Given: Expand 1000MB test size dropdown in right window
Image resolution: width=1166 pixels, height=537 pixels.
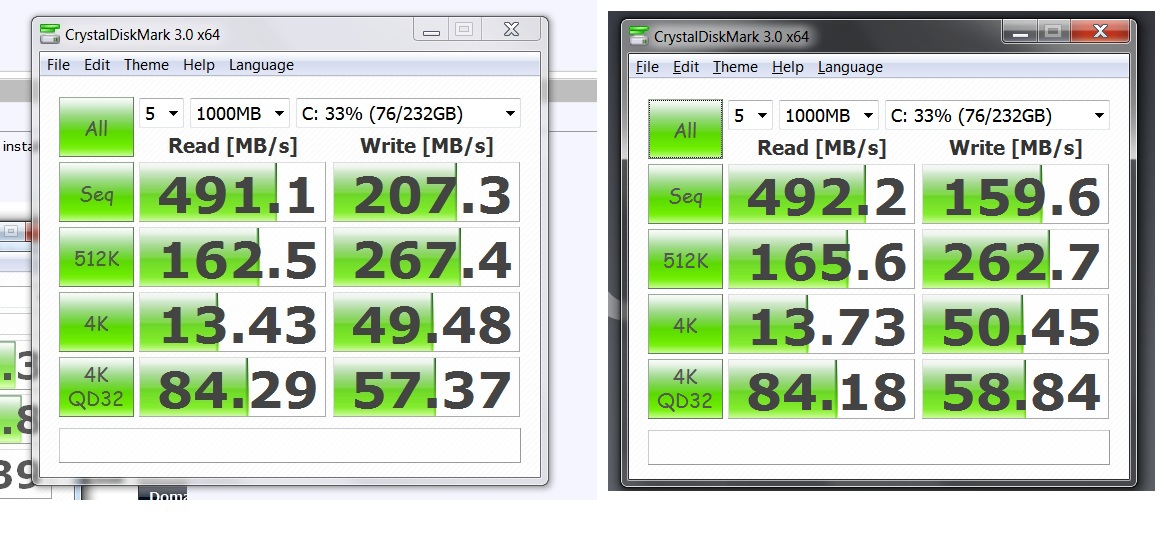Looking at the screenshot, I should coord(828,116).
